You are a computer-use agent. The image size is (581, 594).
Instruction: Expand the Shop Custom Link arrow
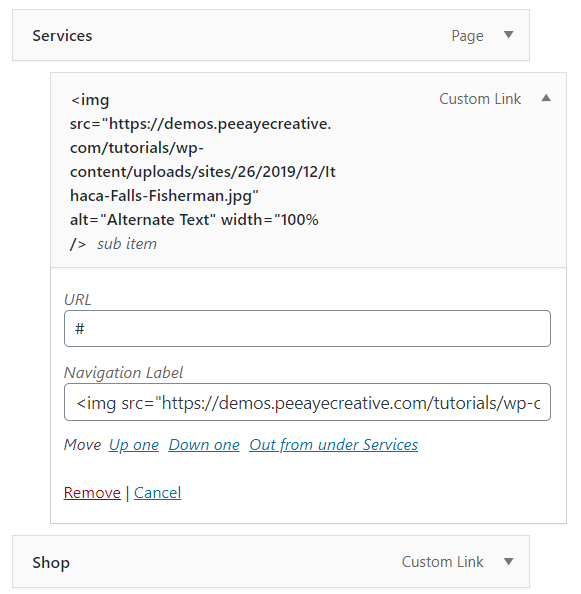(x=508, y=561)
